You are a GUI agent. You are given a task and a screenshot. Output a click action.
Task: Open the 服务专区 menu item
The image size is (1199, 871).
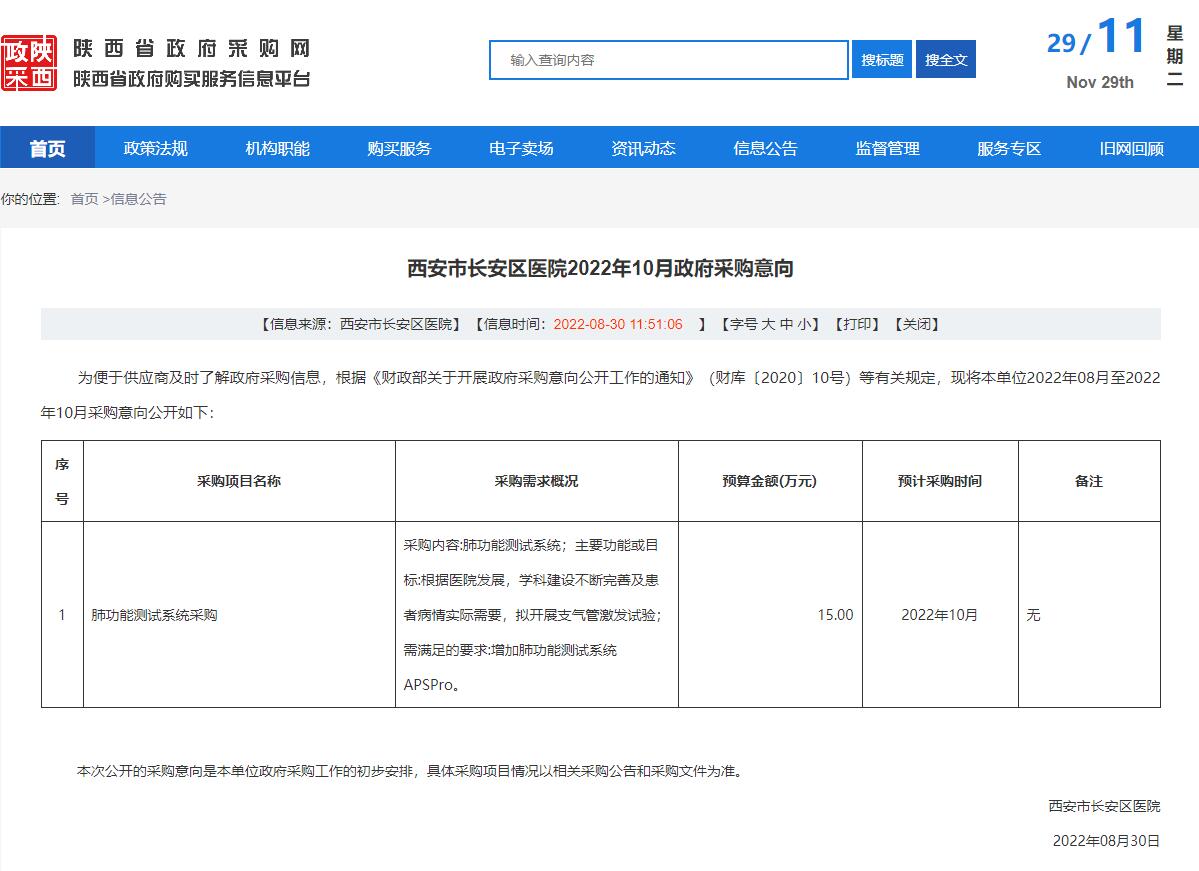(1009, 149)
